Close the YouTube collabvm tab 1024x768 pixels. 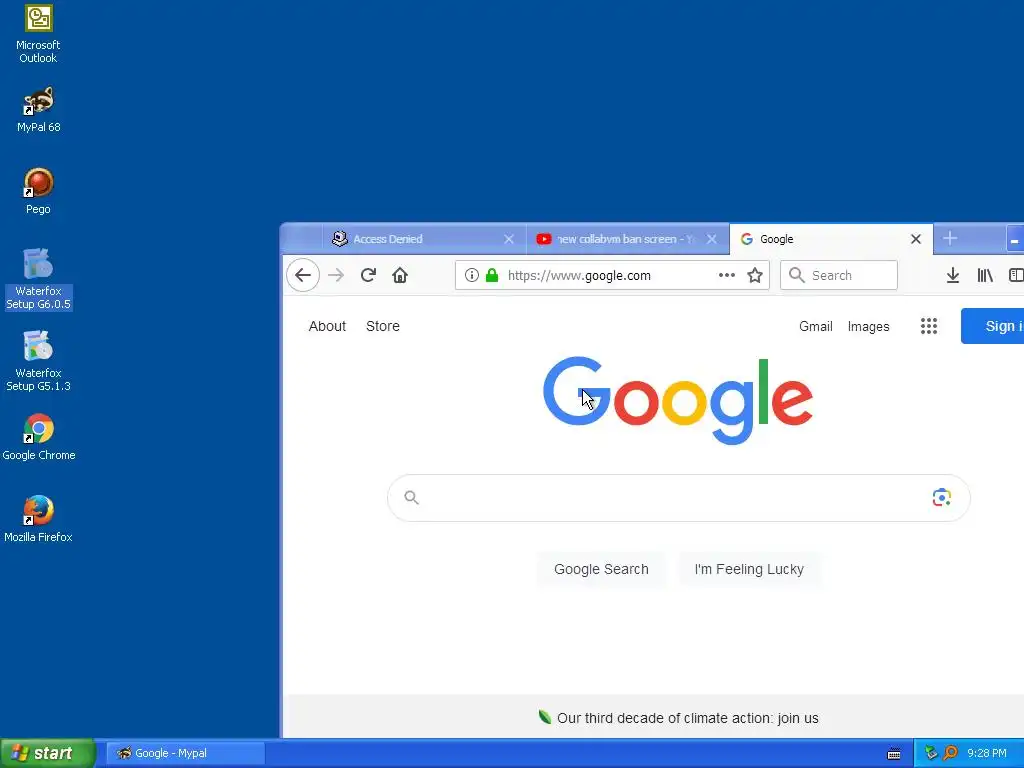coord(712,239)
